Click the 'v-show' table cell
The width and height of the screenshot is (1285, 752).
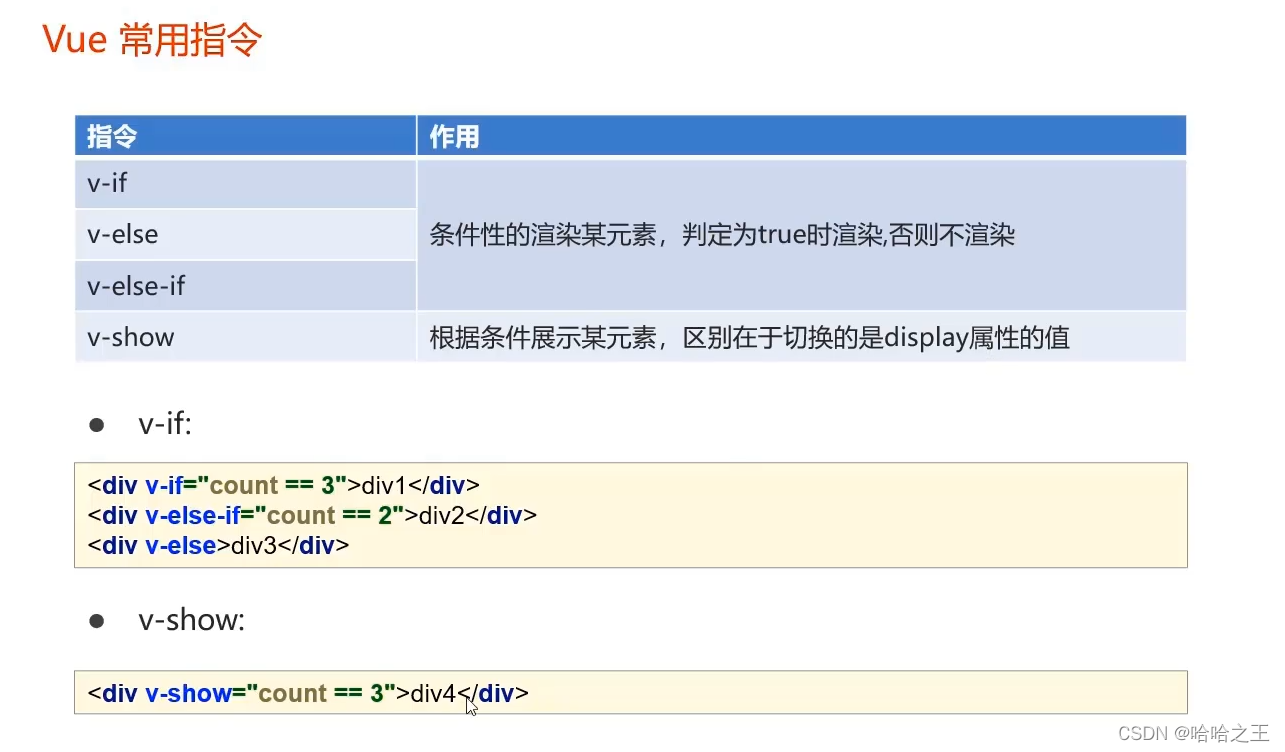(245, 337)
